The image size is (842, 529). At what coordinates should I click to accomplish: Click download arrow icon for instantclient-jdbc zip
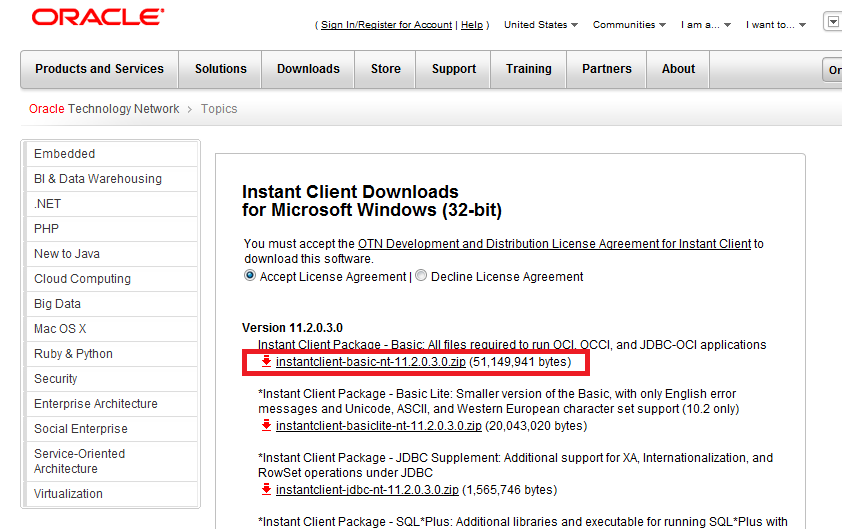point(266,489)
